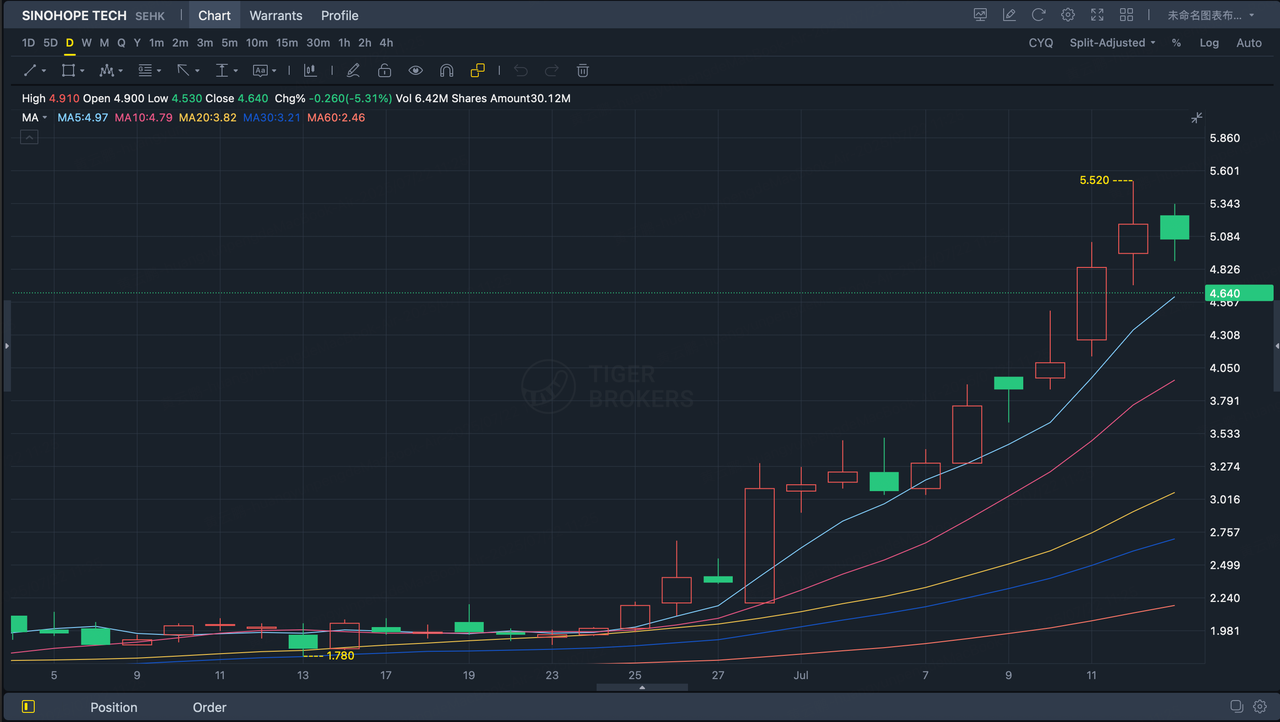Select the arrow annotation tool
Image resolution: width=1280 pixels, height=722 pixels.
tap(183, 71)
